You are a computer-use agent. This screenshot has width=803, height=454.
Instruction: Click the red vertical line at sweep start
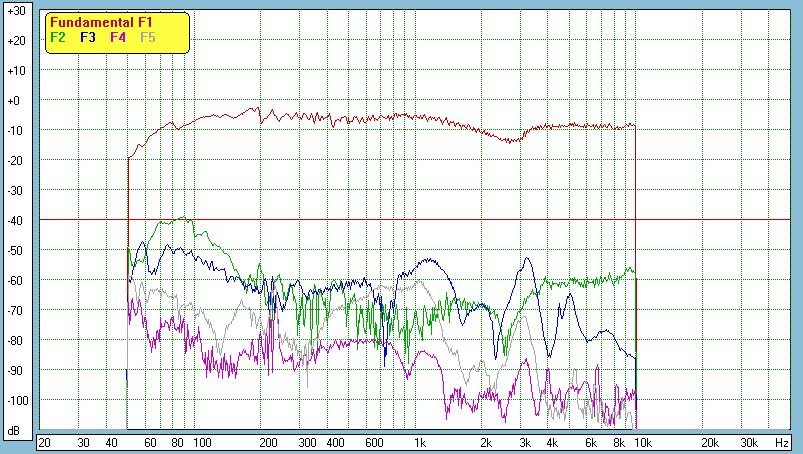pyautogui.click(x=128, y=200)
